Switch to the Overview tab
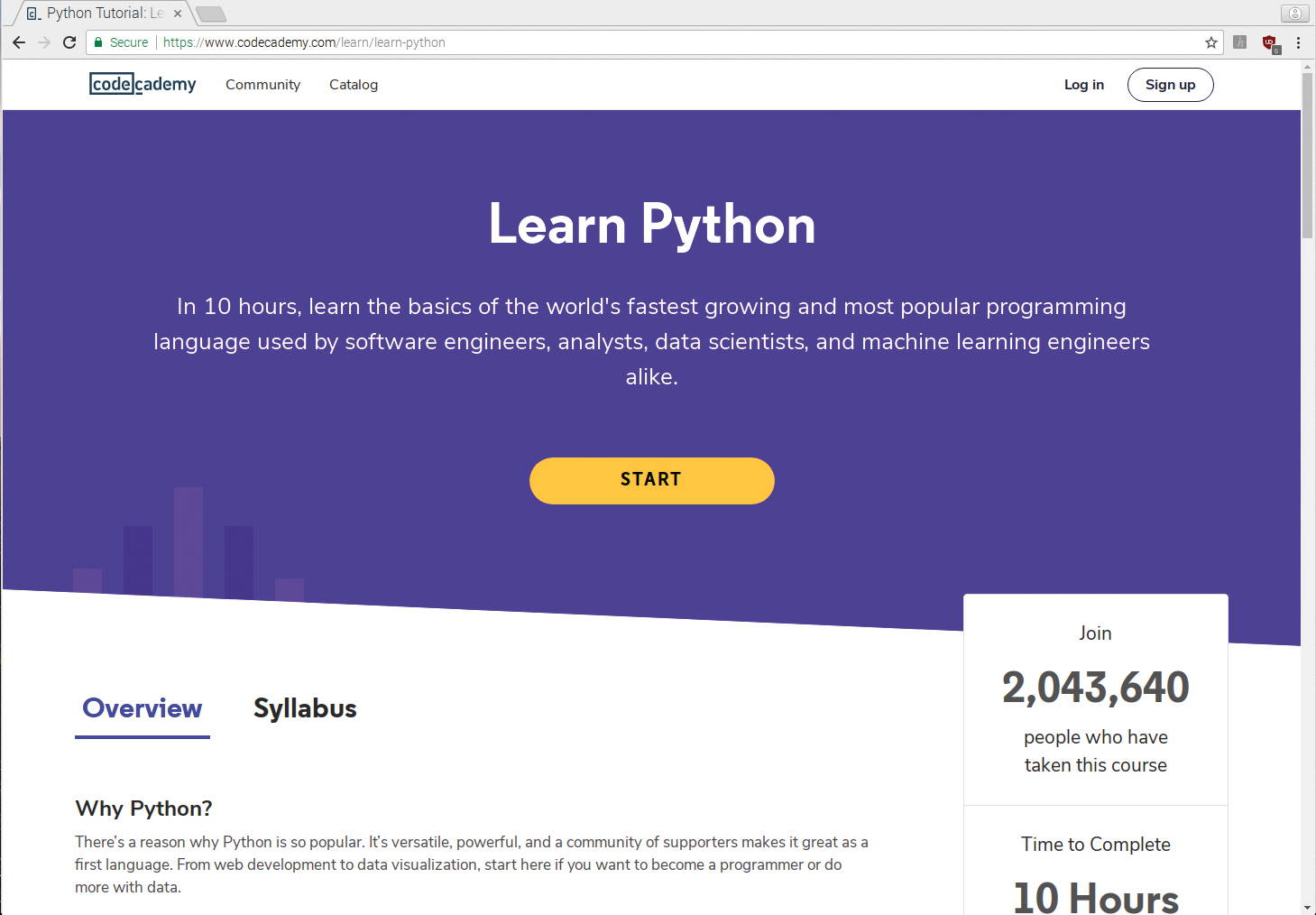 click(143, 708)
